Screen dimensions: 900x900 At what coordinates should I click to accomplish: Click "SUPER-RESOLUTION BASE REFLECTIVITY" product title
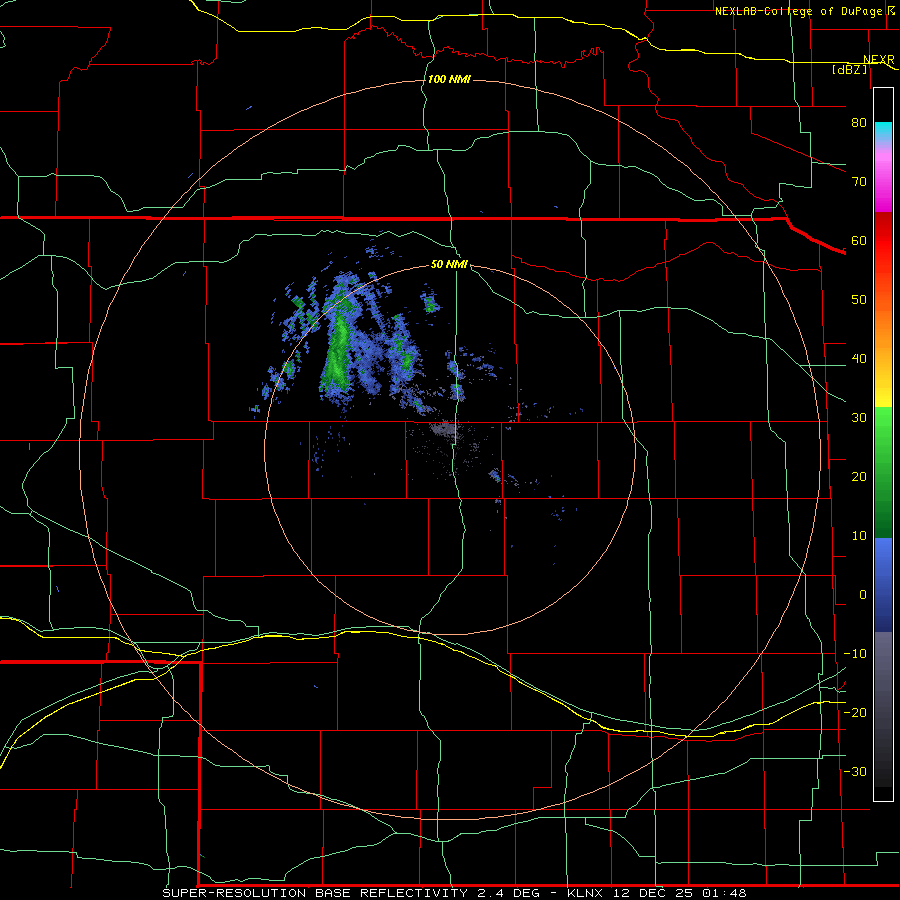pos(315,893)
